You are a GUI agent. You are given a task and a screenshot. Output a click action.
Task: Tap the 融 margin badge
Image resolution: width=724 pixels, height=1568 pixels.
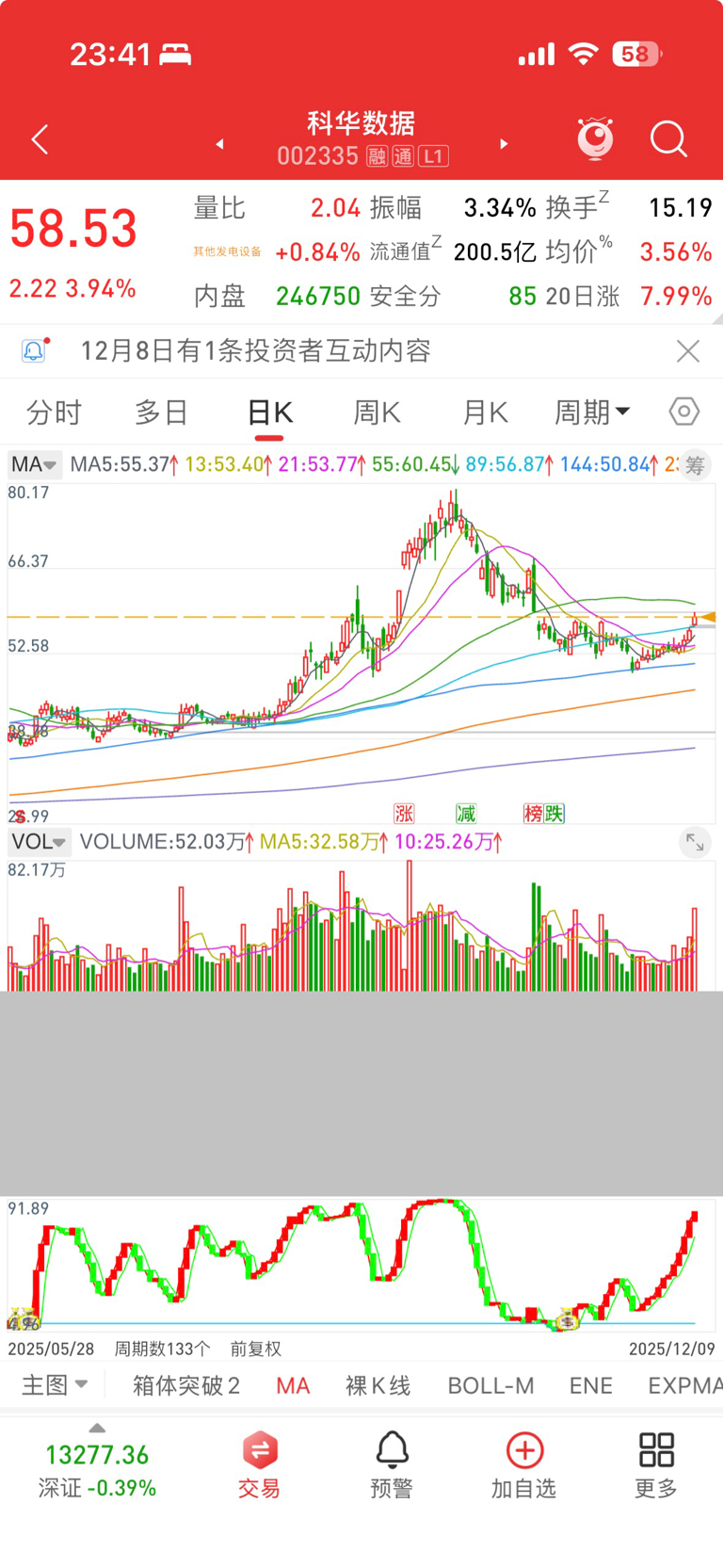[377, 156]
